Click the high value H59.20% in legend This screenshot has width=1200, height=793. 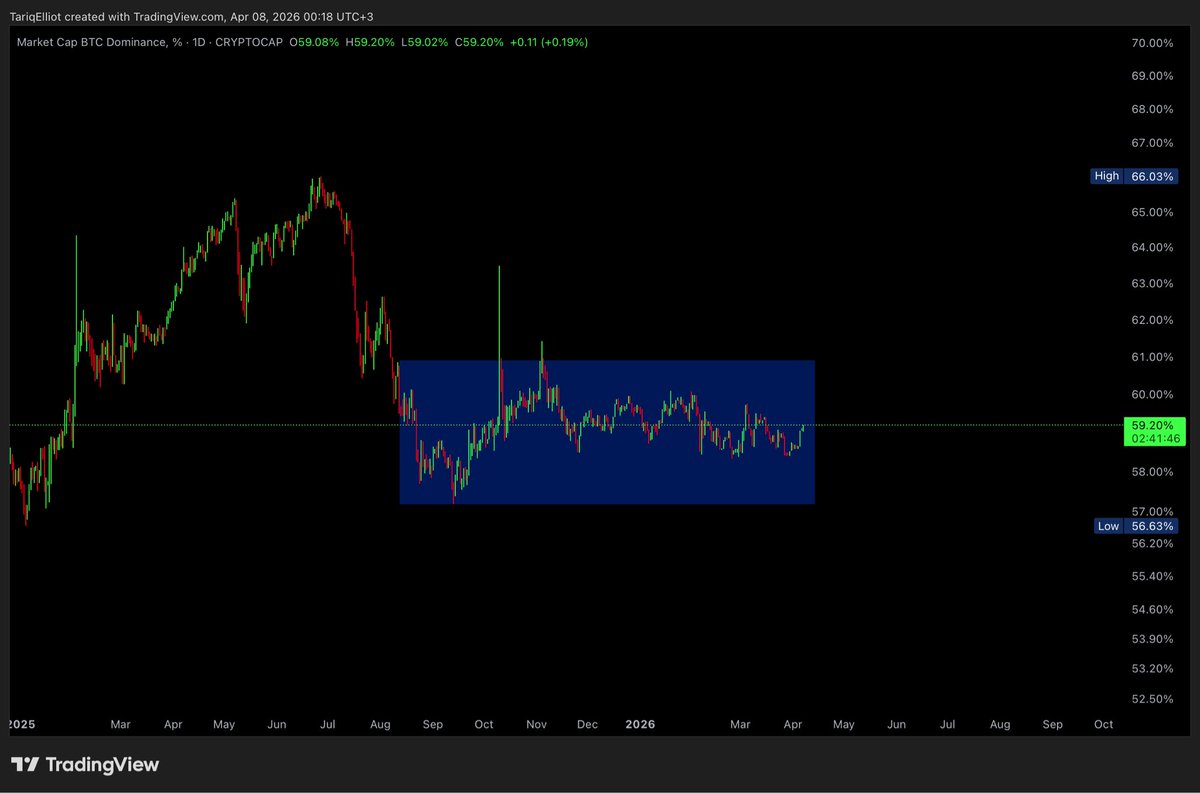pos(369,42)
